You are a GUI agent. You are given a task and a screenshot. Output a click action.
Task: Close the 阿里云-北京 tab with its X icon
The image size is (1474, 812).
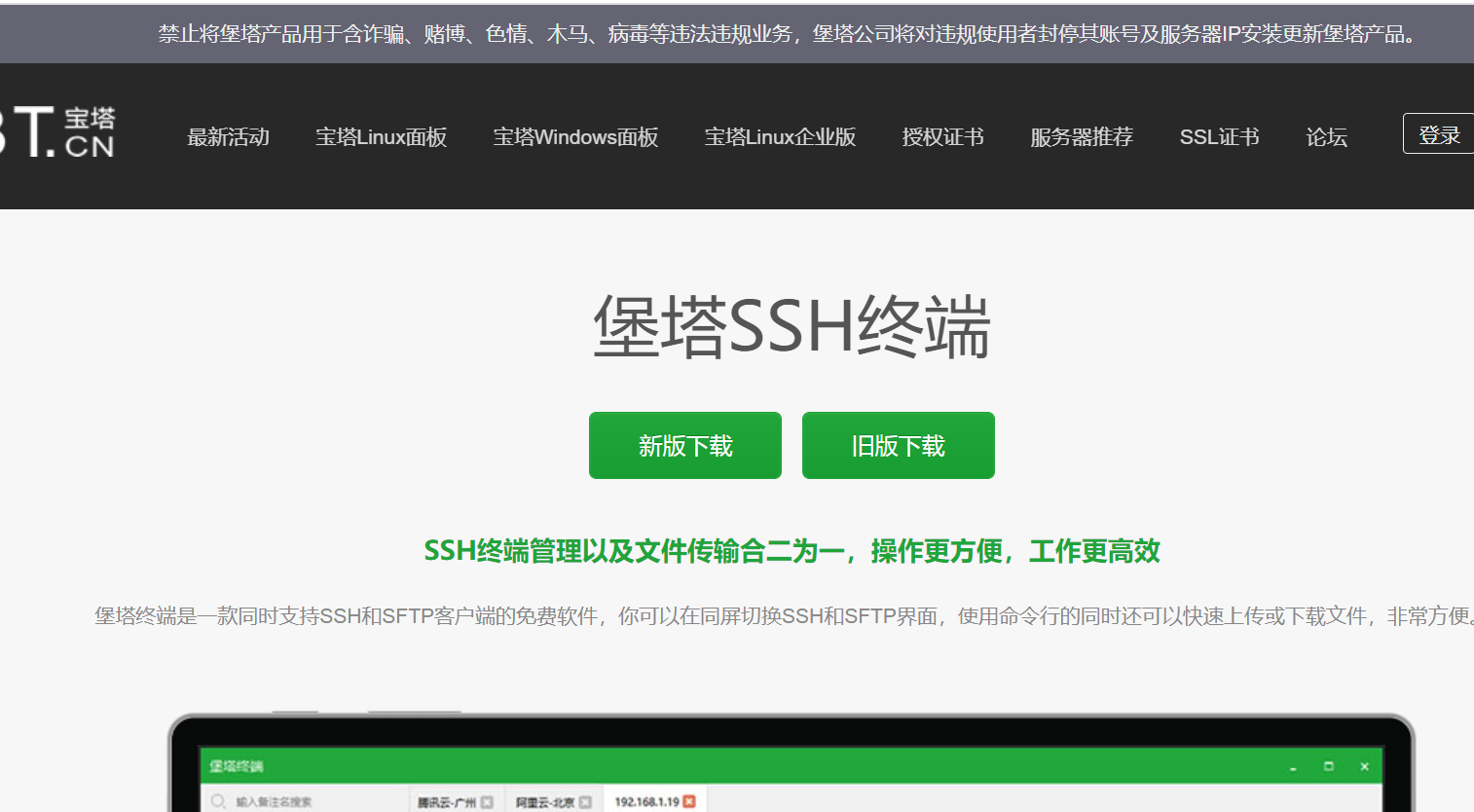tap(585, 799)
